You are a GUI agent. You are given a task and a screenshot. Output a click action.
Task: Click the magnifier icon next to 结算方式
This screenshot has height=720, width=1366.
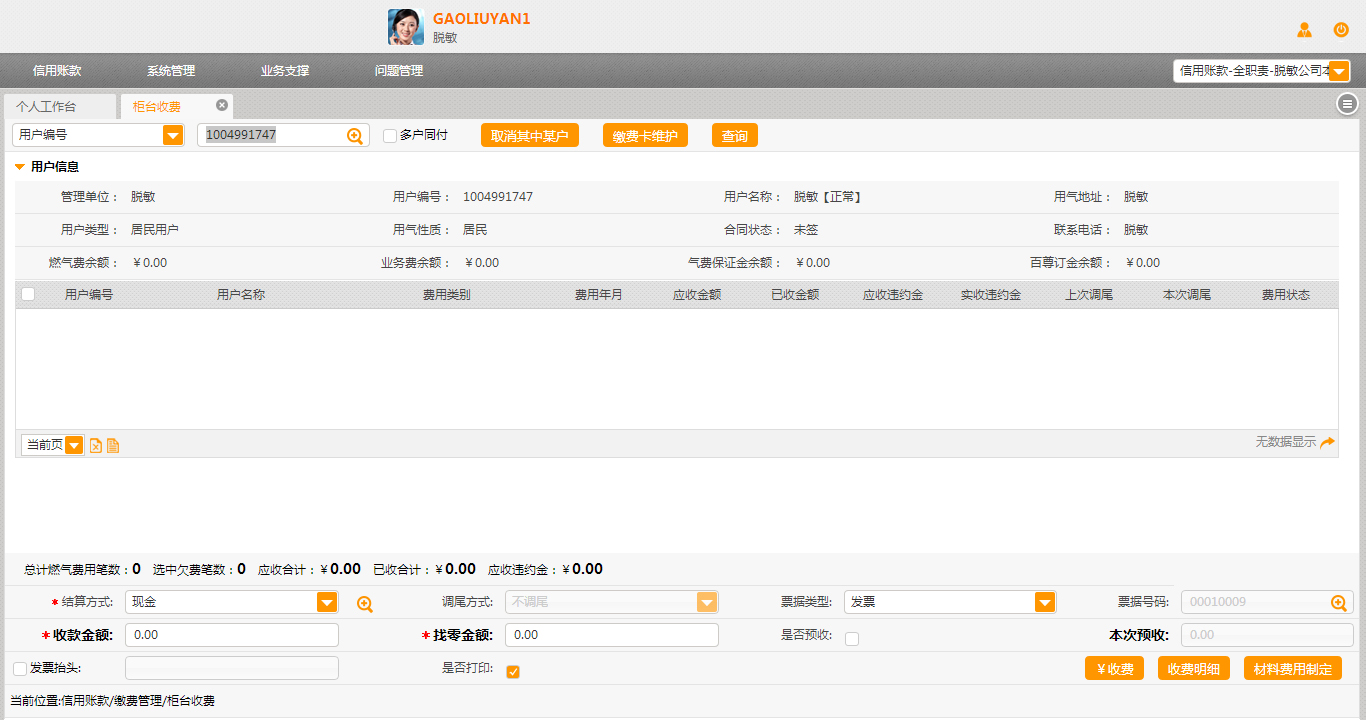[x=365, y=604]
